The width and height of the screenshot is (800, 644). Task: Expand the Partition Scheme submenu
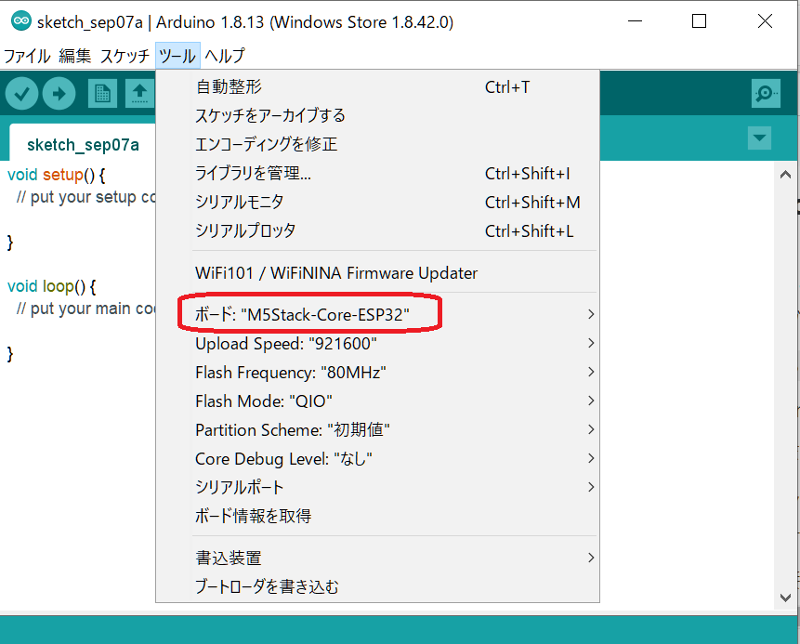click(378, 430)
